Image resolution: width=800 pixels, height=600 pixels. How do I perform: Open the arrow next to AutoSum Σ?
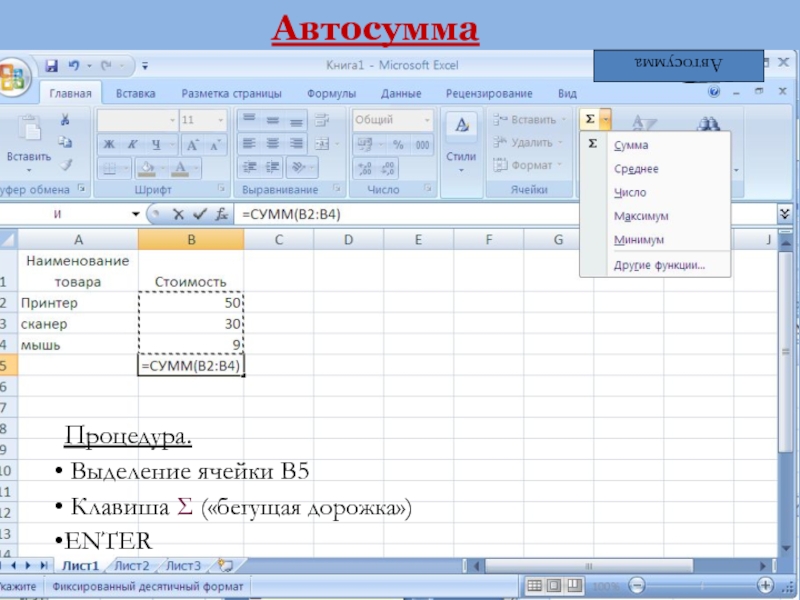click(605, 119)
